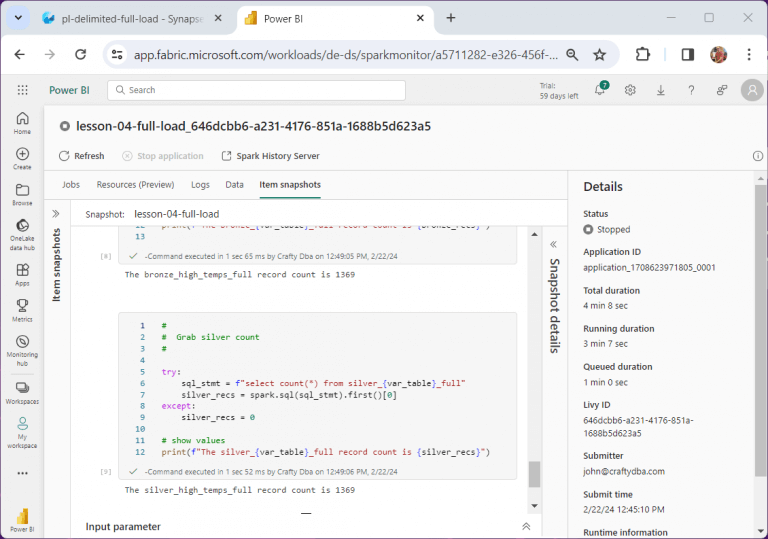Switch to the Resources (Preview) tab
The height and width of the screenshot is (539, 768).
[x=135, y=185]
